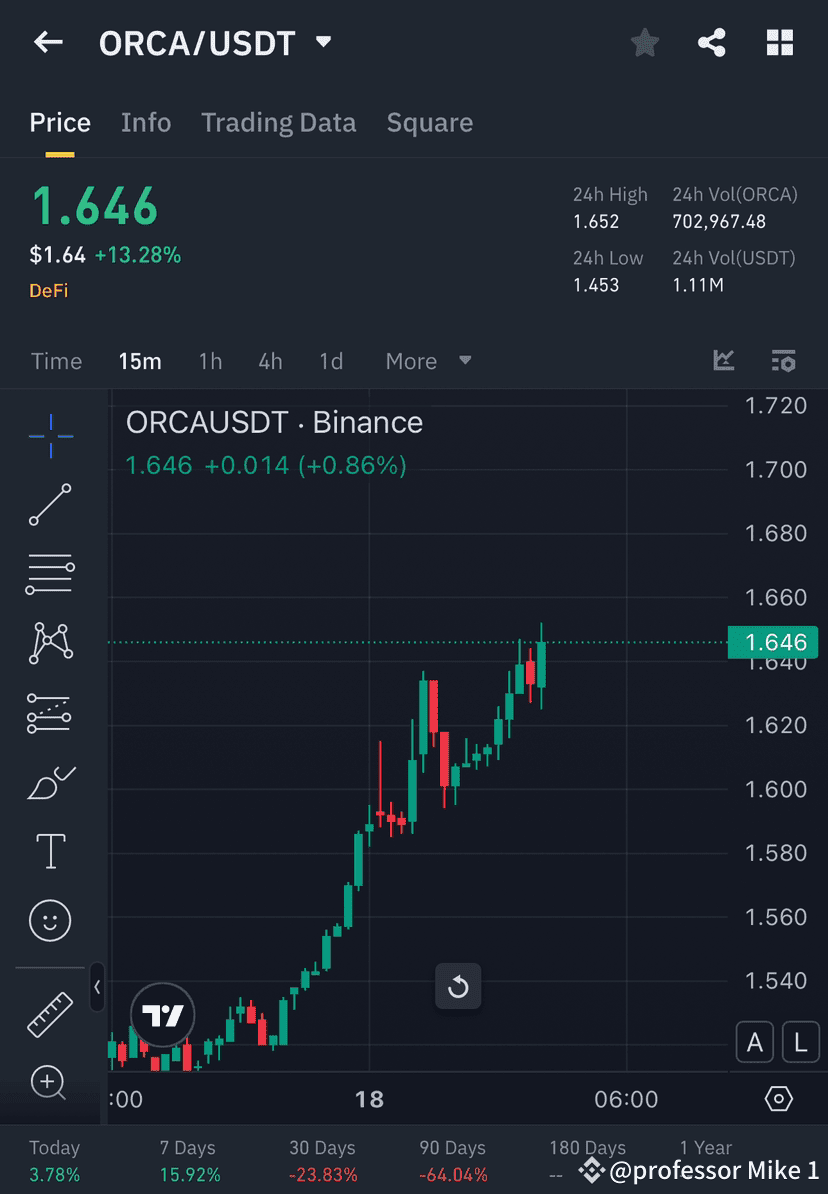828x1194 pixels.
Task: Toggle auto-scale with the A button
Action: tap(755, 1042)
